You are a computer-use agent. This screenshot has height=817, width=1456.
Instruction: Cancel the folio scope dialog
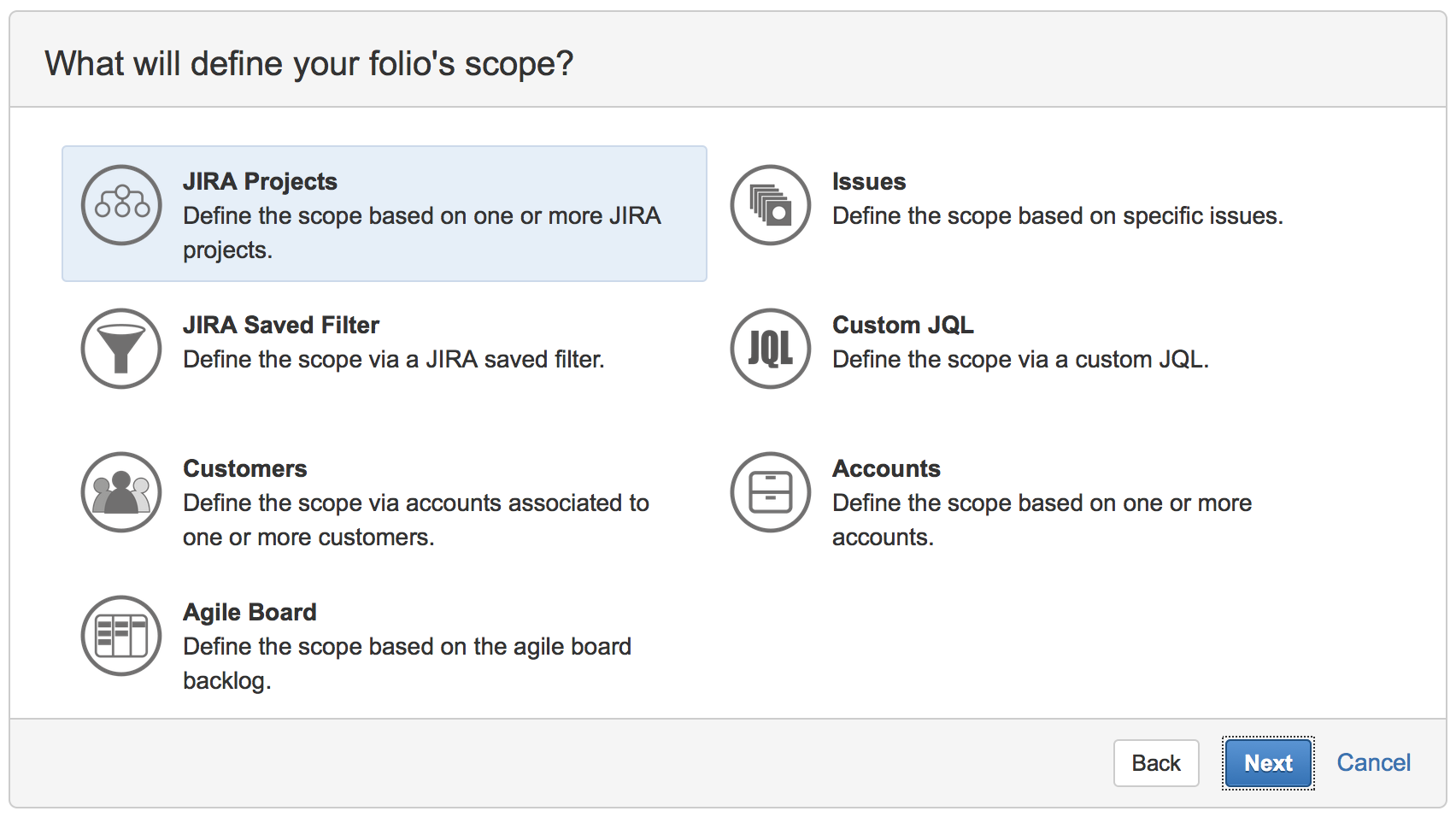[1373, 762]
